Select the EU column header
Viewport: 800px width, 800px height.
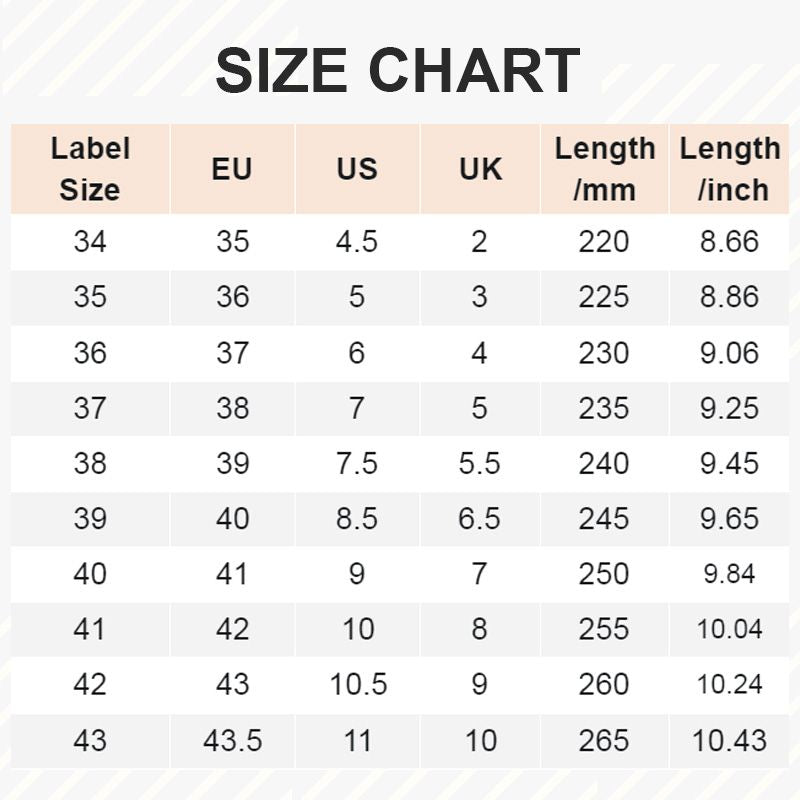coord(232,169)
